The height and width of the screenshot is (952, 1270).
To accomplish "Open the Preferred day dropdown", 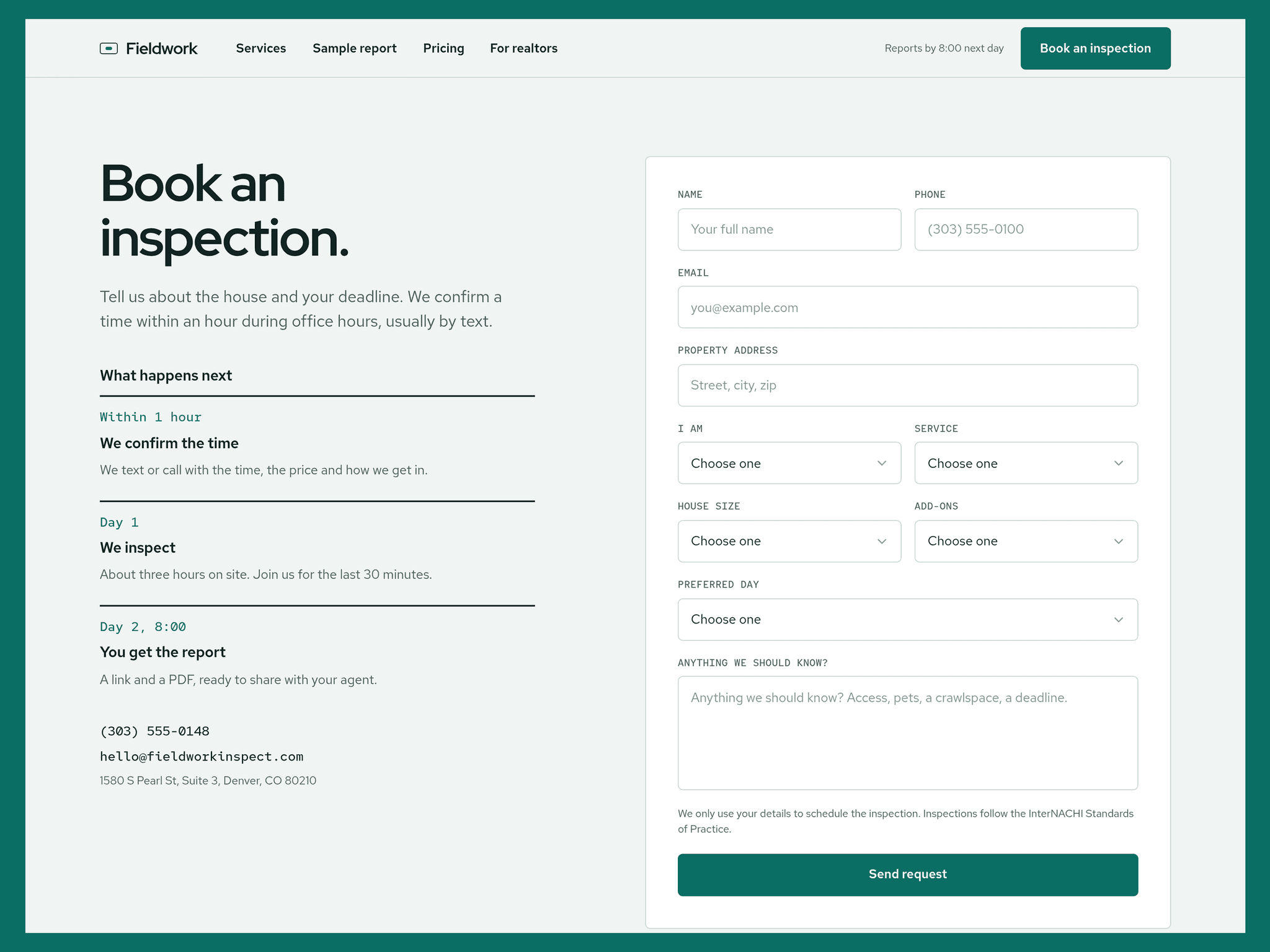I will coord(907,619).
